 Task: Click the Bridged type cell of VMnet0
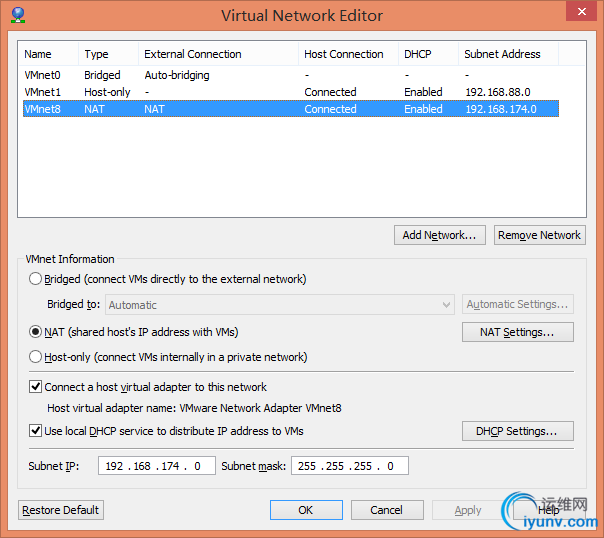pos(102,75)
